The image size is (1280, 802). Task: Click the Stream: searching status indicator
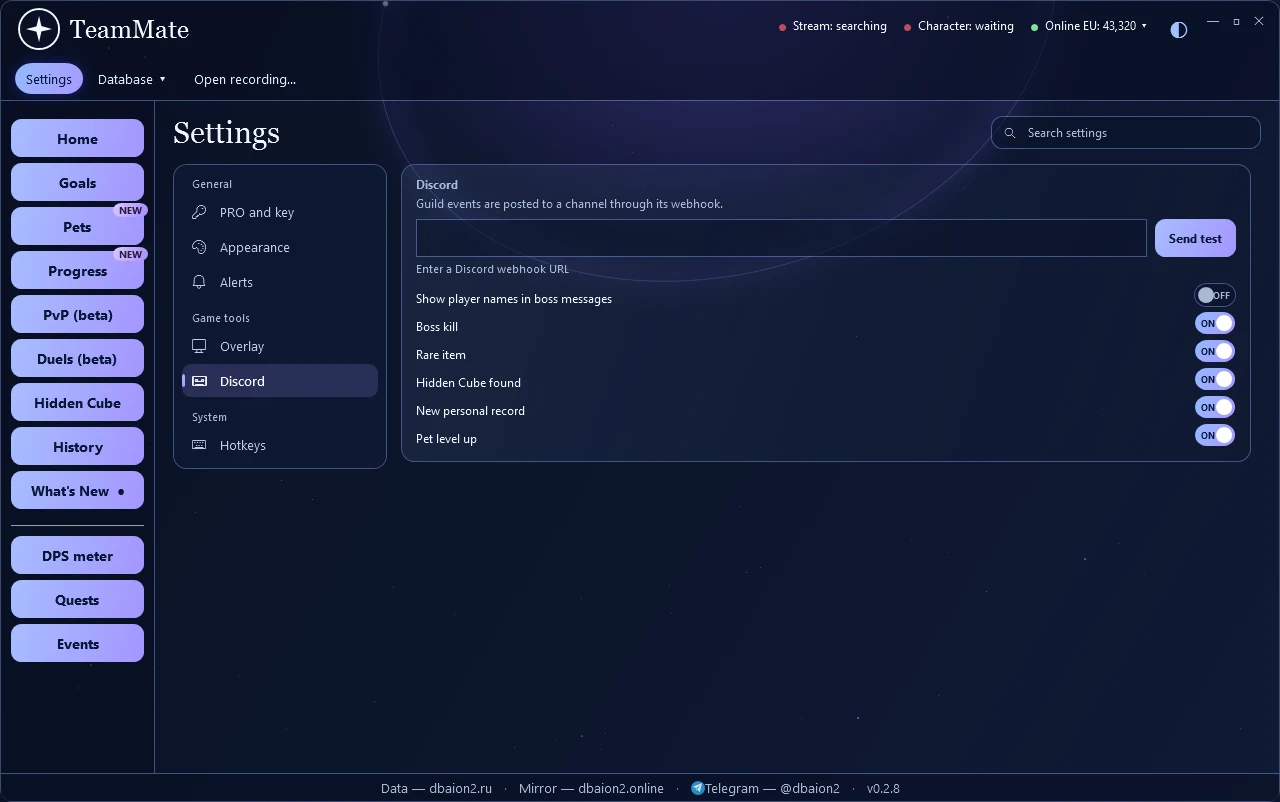833,26
